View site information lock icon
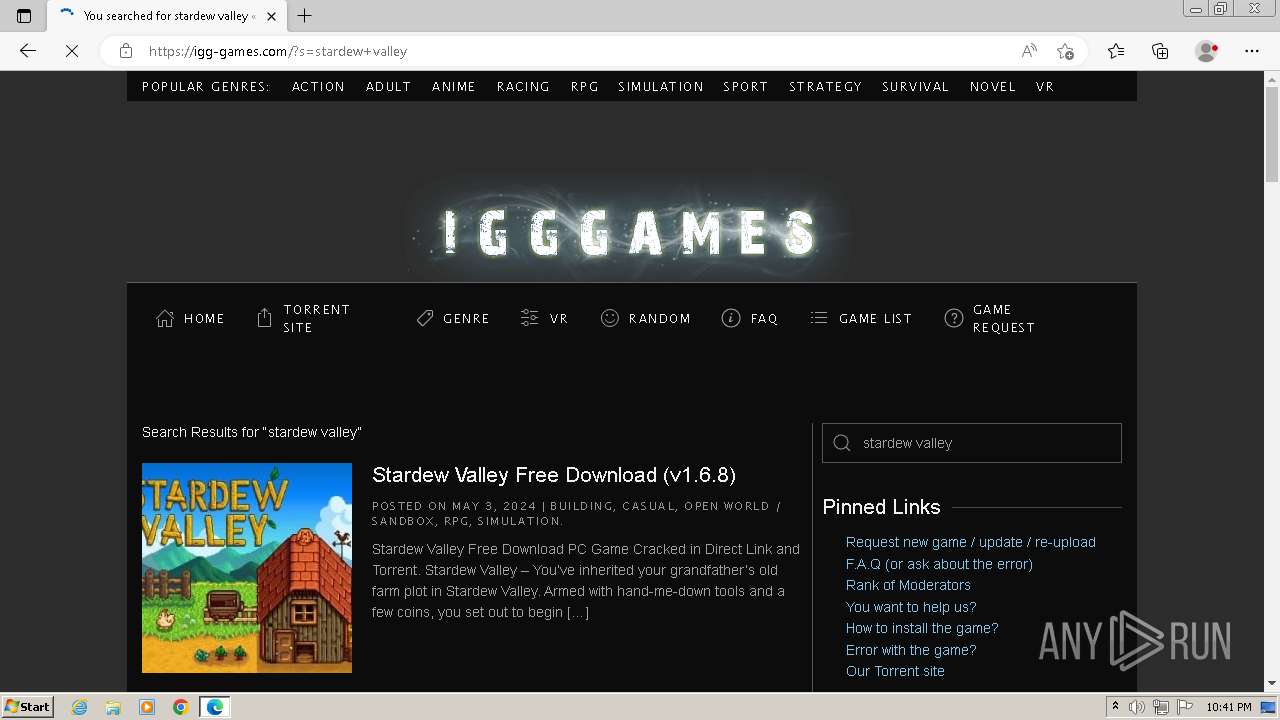Image resolution: width=1280 pixels, height=720 pixels. point(126,51)
